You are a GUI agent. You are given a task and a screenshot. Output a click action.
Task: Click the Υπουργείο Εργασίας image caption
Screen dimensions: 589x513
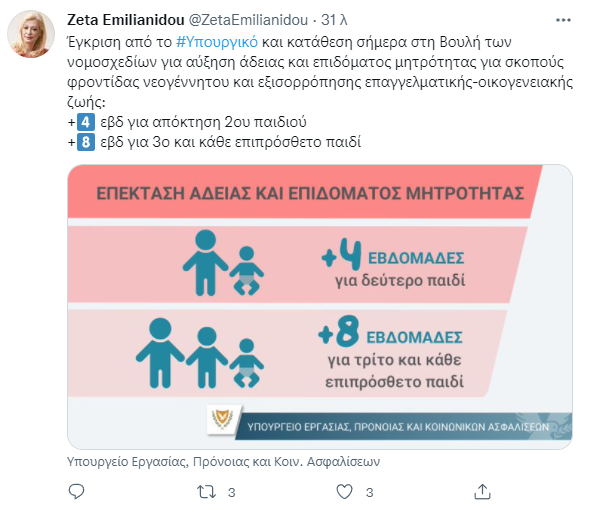pos(224,461)
